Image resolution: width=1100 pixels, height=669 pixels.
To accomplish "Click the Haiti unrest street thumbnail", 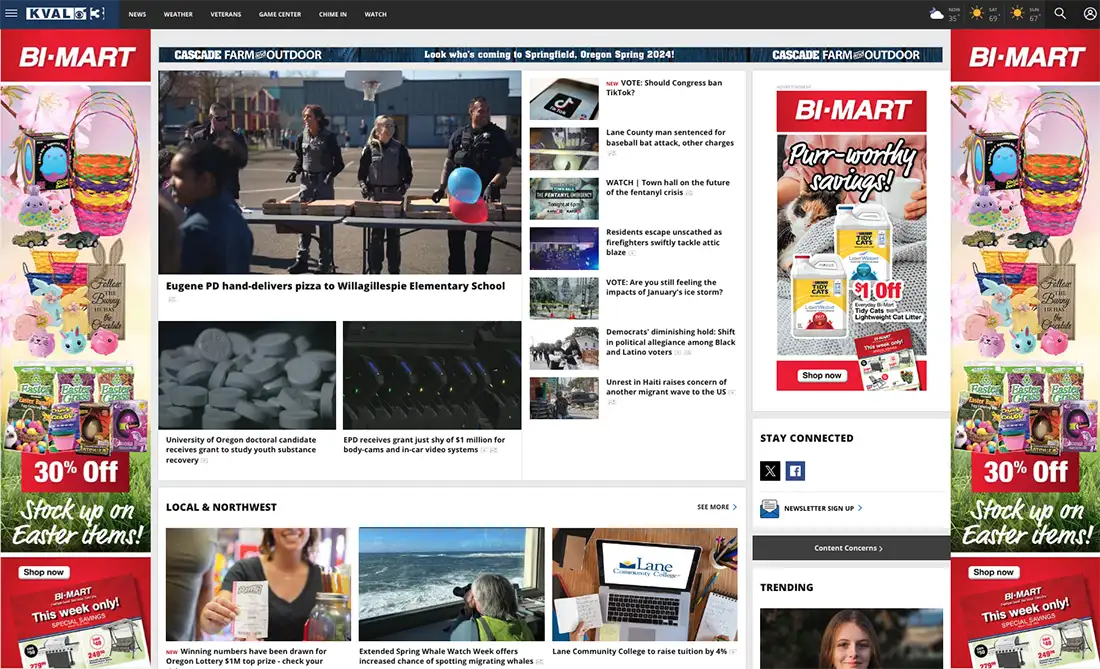I will [x=564, y=398].
